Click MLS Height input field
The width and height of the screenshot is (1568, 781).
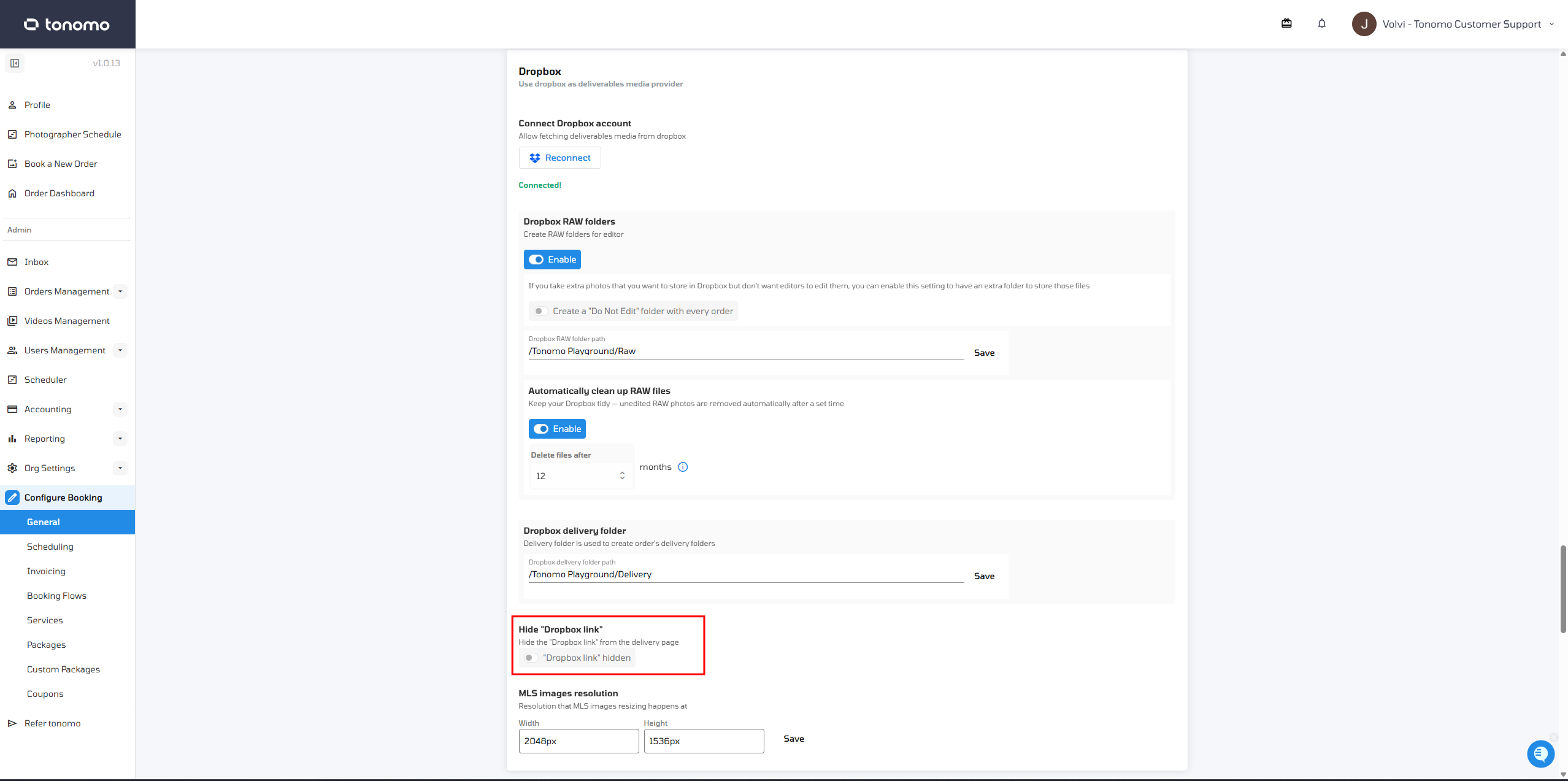point(704,741)
